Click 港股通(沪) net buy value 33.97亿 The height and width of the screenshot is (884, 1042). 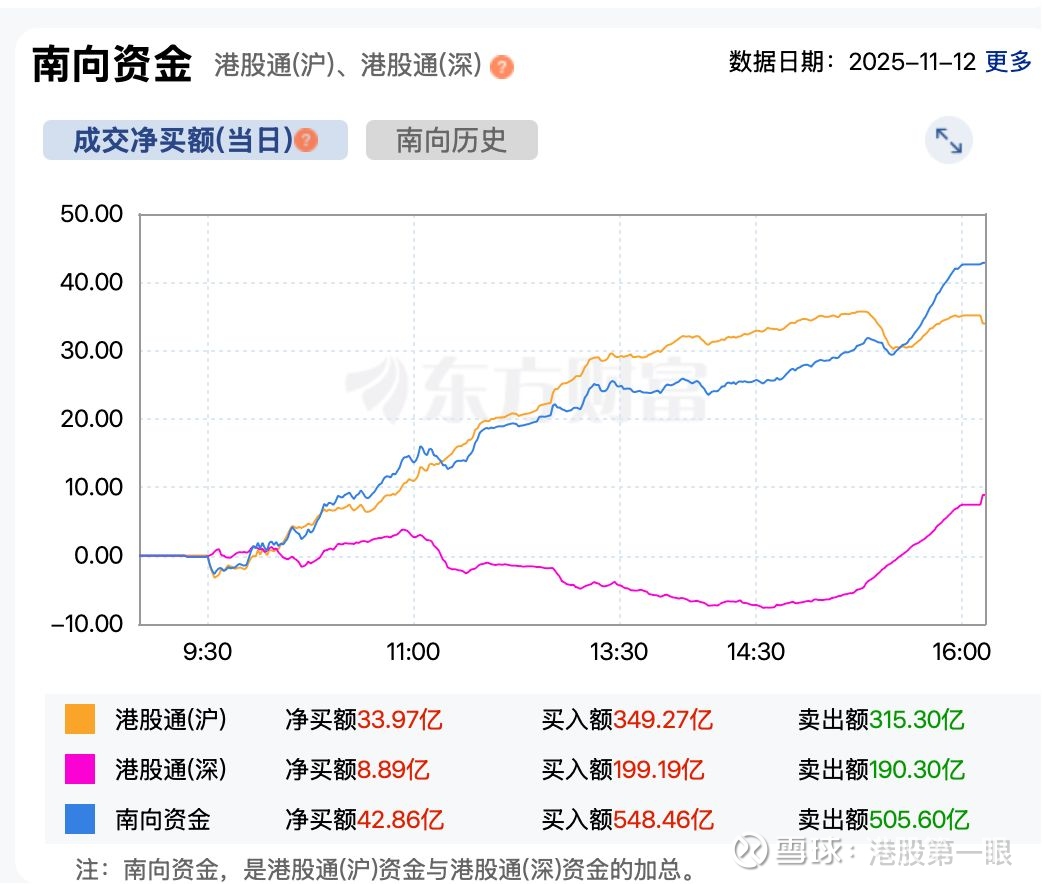(x=399, y=719)
